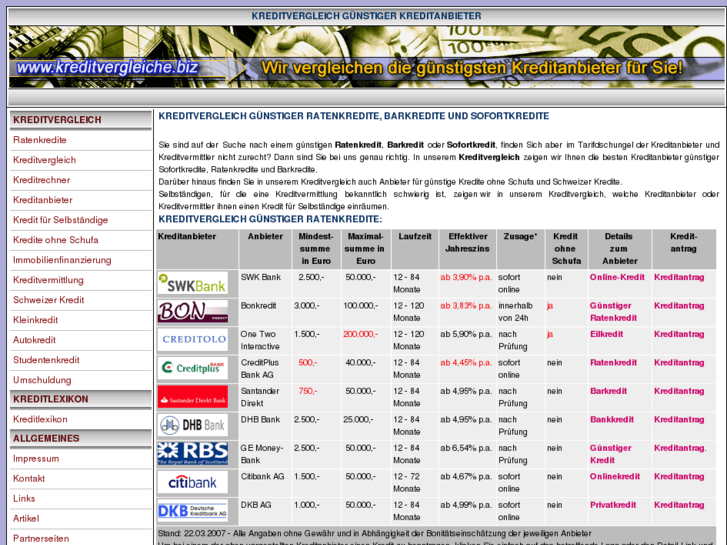Go to Kreditvermittlung page

pos(48,280)
